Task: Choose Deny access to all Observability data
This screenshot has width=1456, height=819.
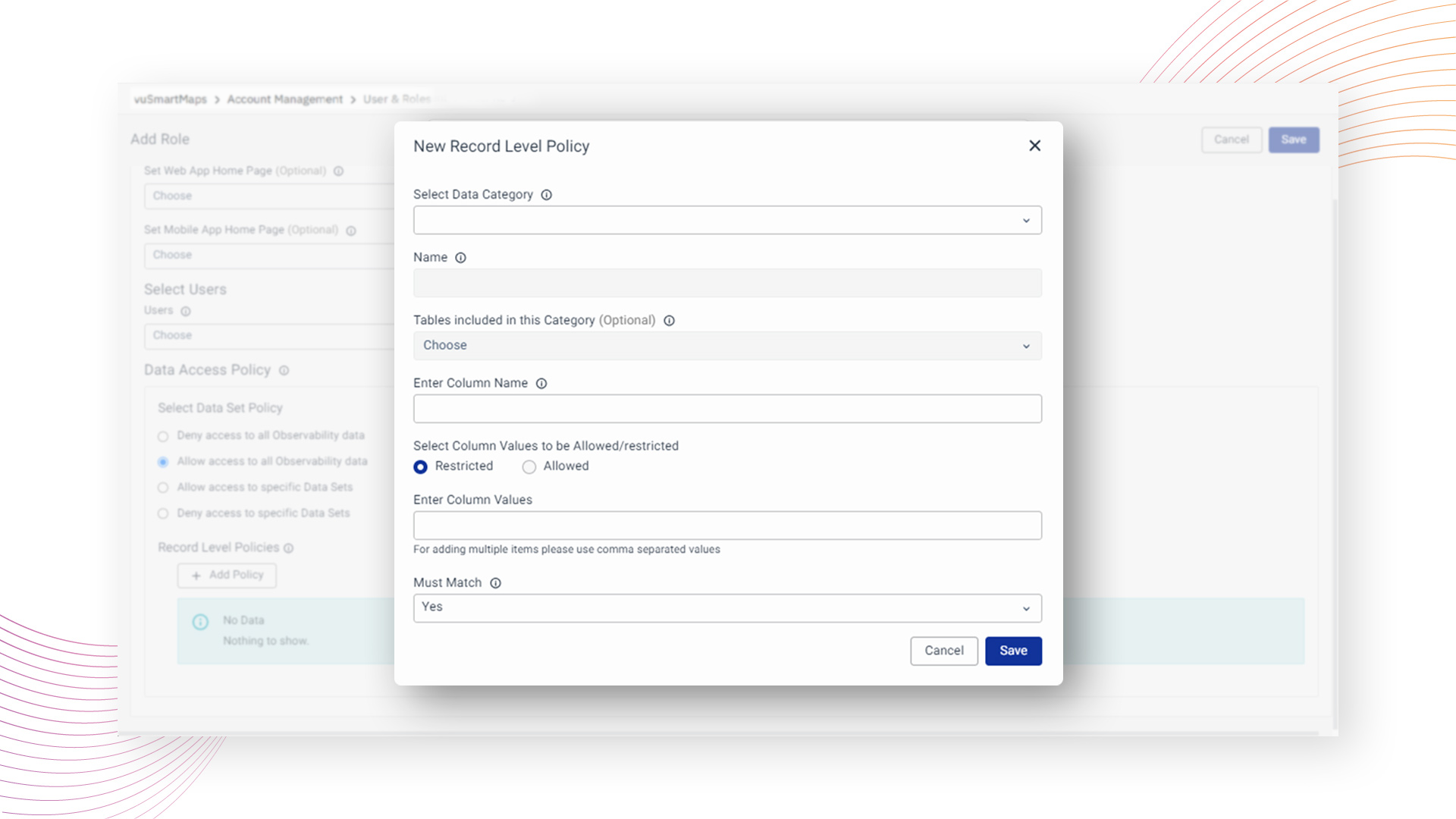Action: [x=163, y=437]
